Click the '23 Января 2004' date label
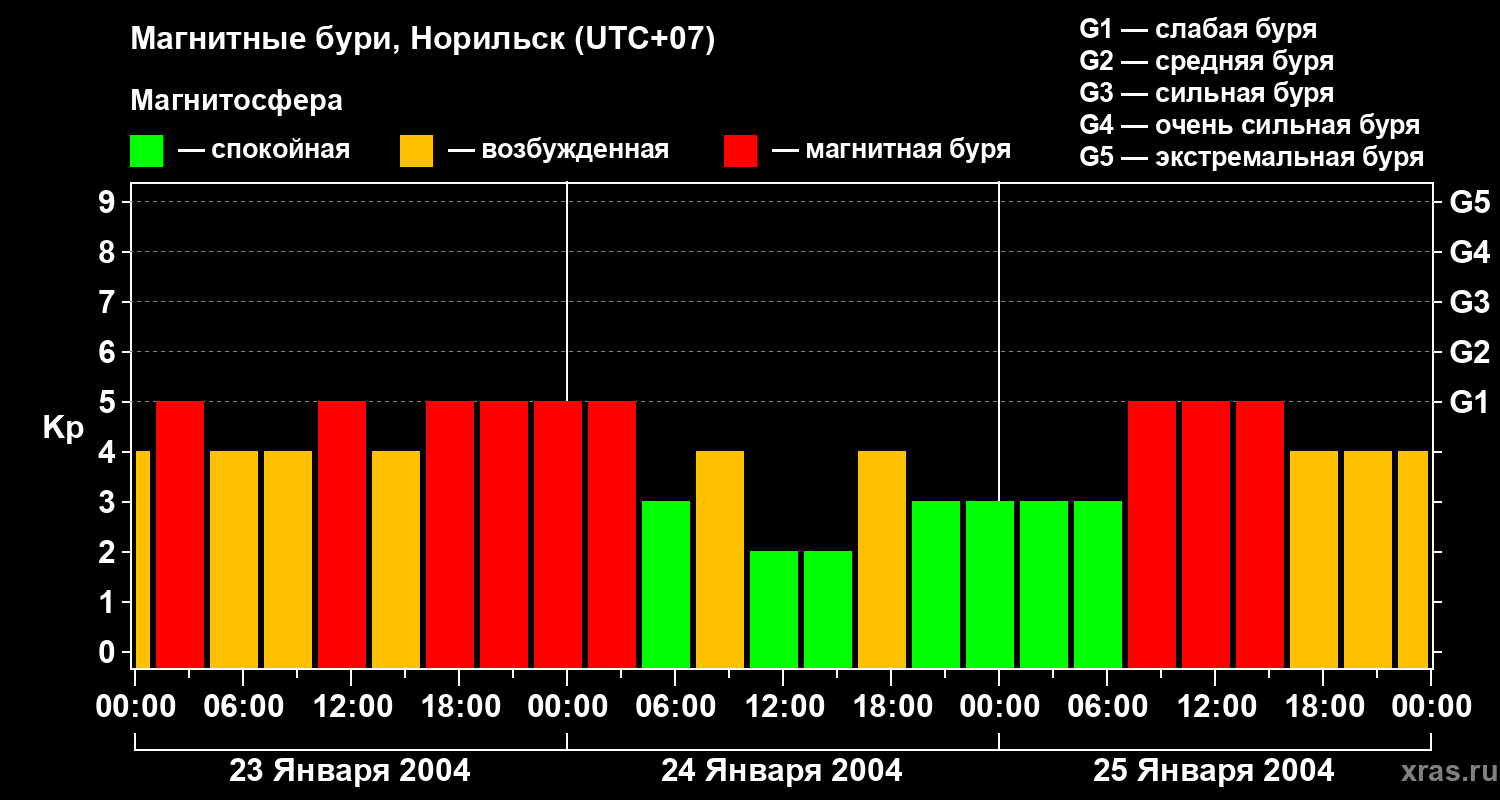 pyautogui.click(x=350, y=771)
